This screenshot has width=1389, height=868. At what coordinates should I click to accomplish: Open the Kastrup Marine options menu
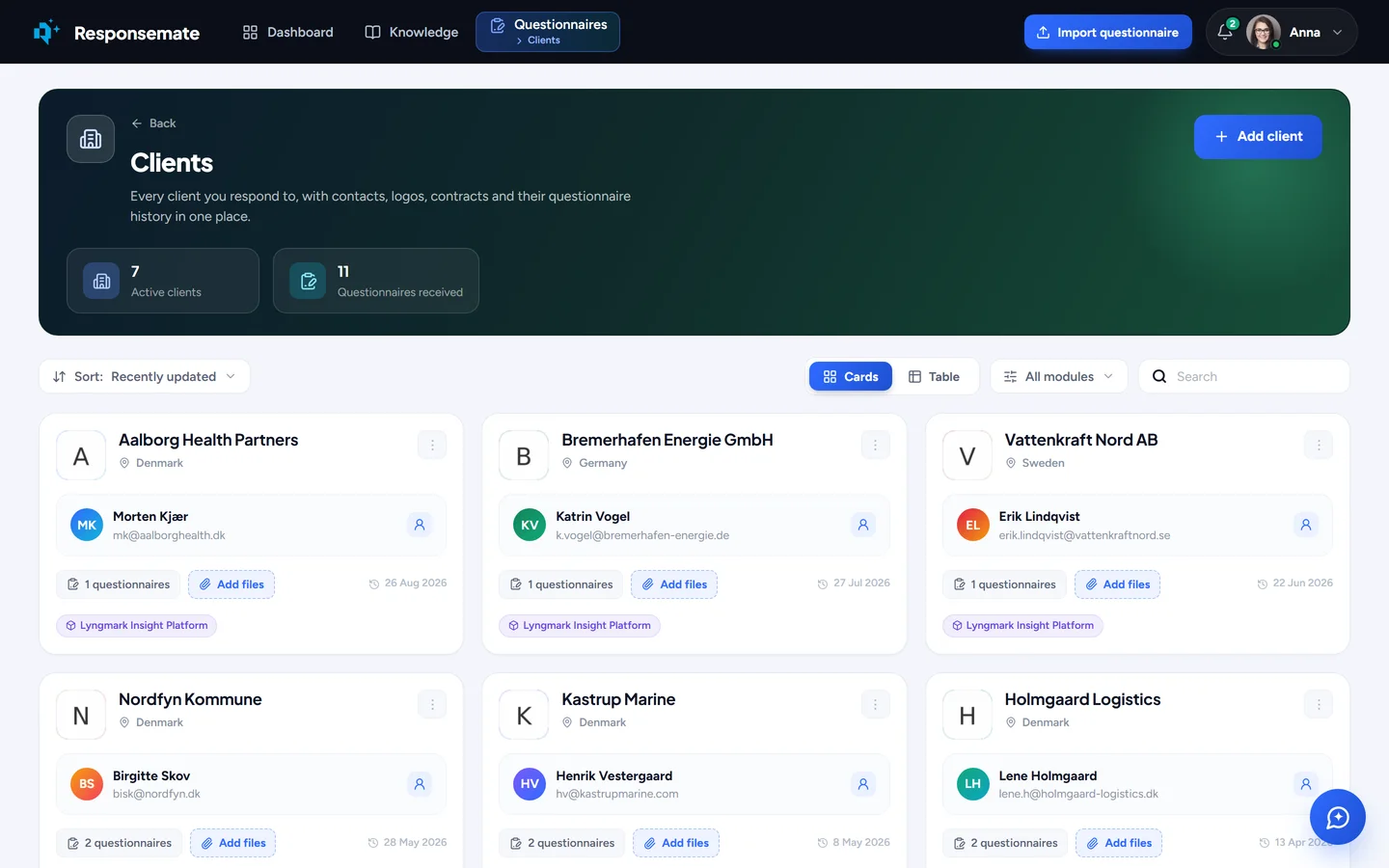pyautogui.click(x=875, y=705)
